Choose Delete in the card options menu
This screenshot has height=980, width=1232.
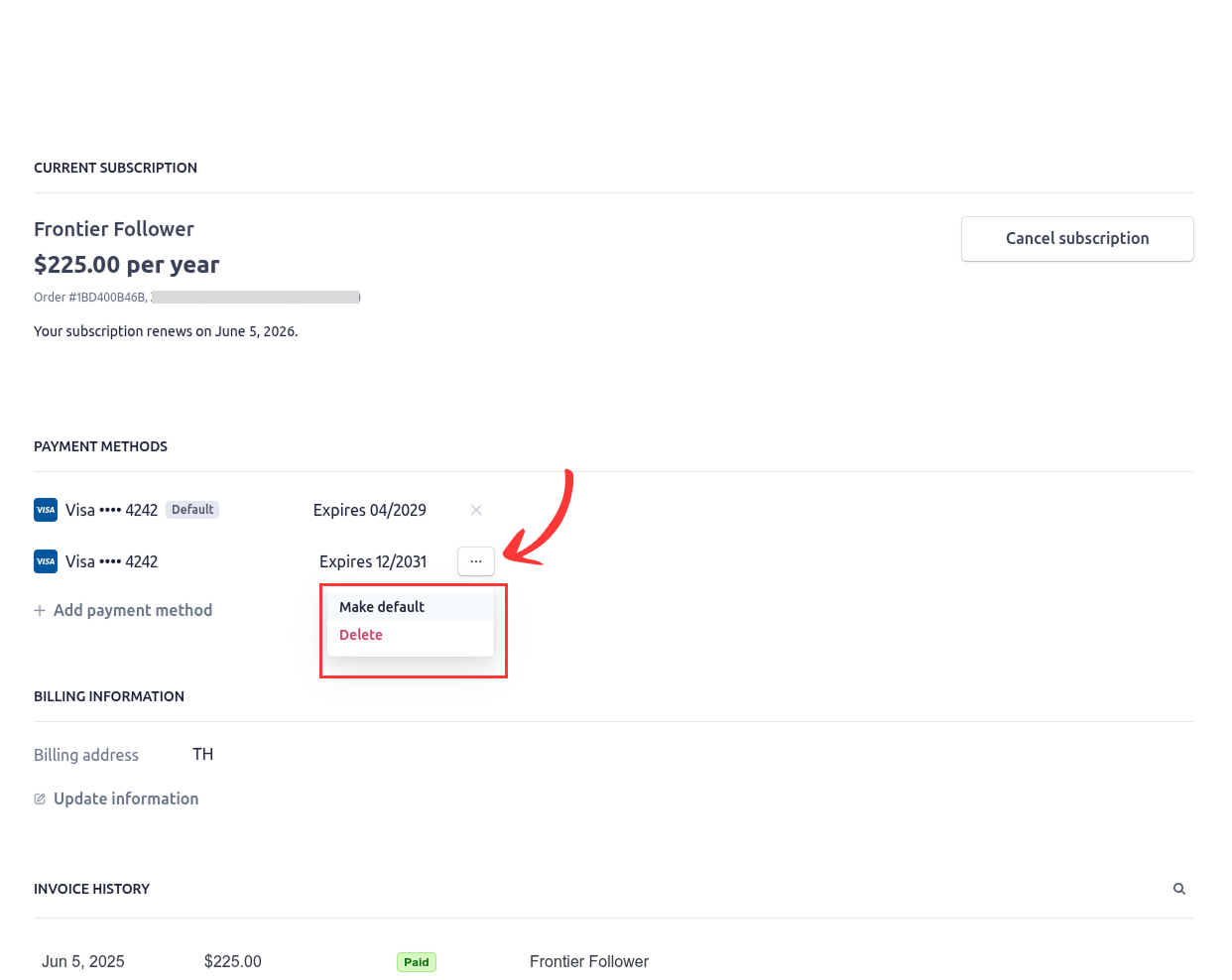tap(361, 635)
